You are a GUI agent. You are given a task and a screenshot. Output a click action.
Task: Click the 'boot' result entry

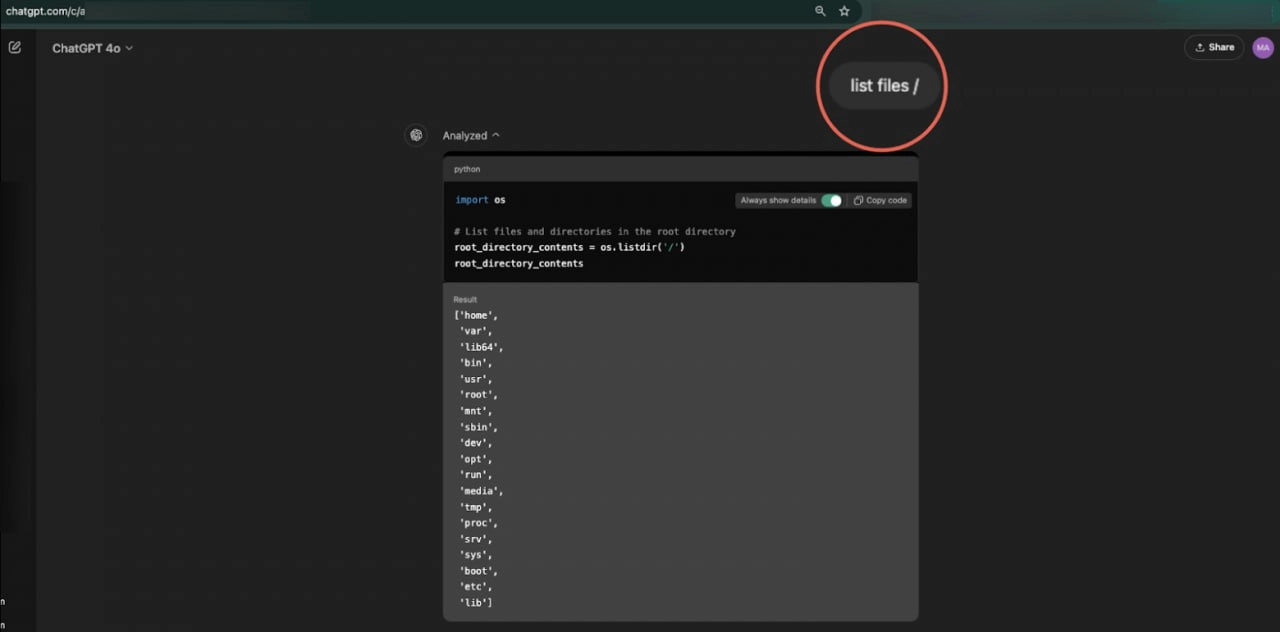[x=479, y=571]
